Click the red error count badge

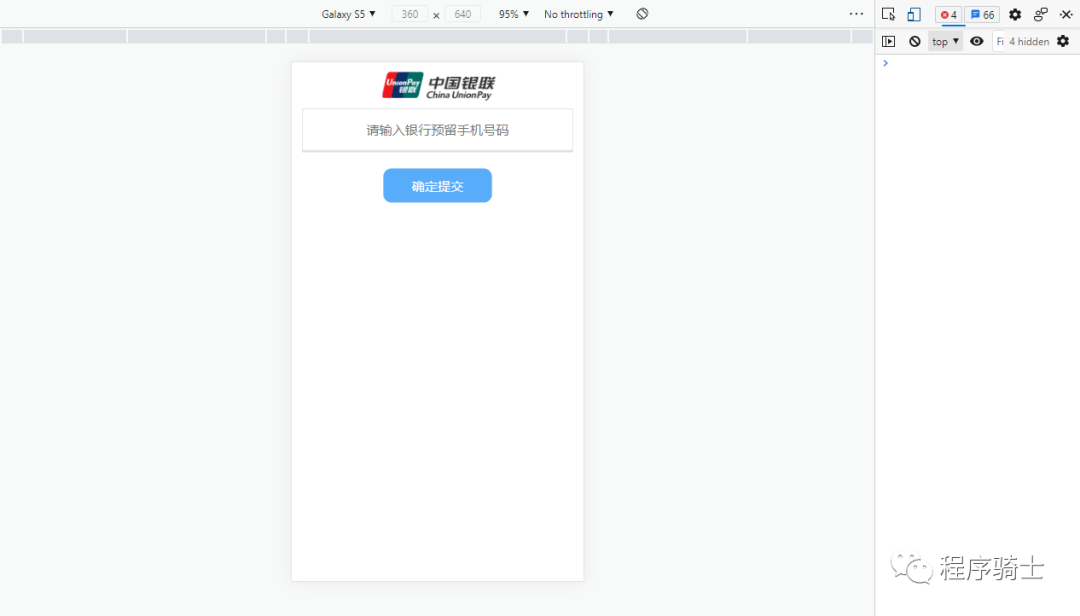948,14
